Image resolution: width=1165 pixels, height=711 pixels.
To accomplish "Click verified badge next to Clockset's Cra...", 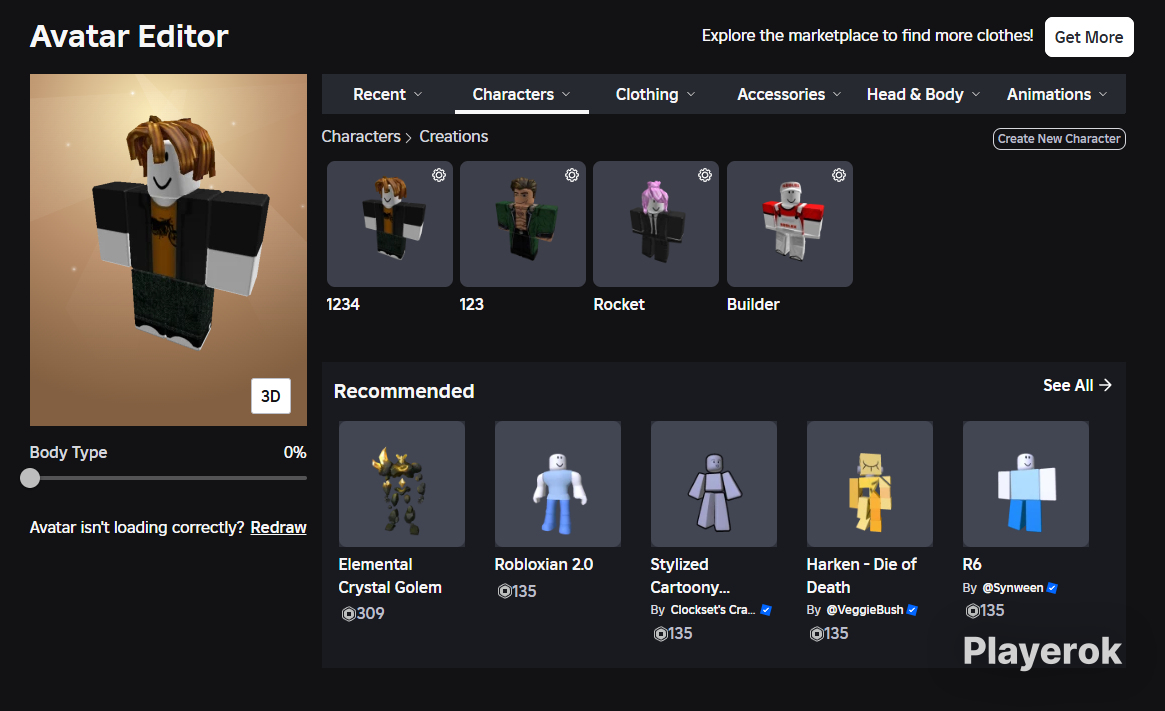I will click(766, 610).
